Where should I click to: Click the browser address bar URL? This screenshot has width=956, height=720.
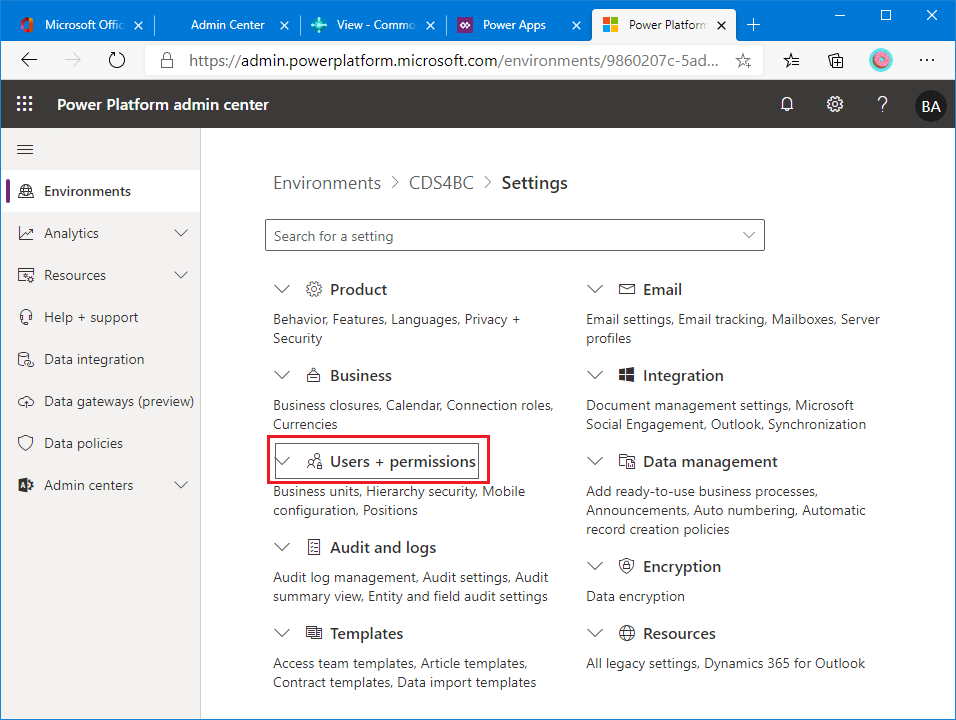point(453,60)
